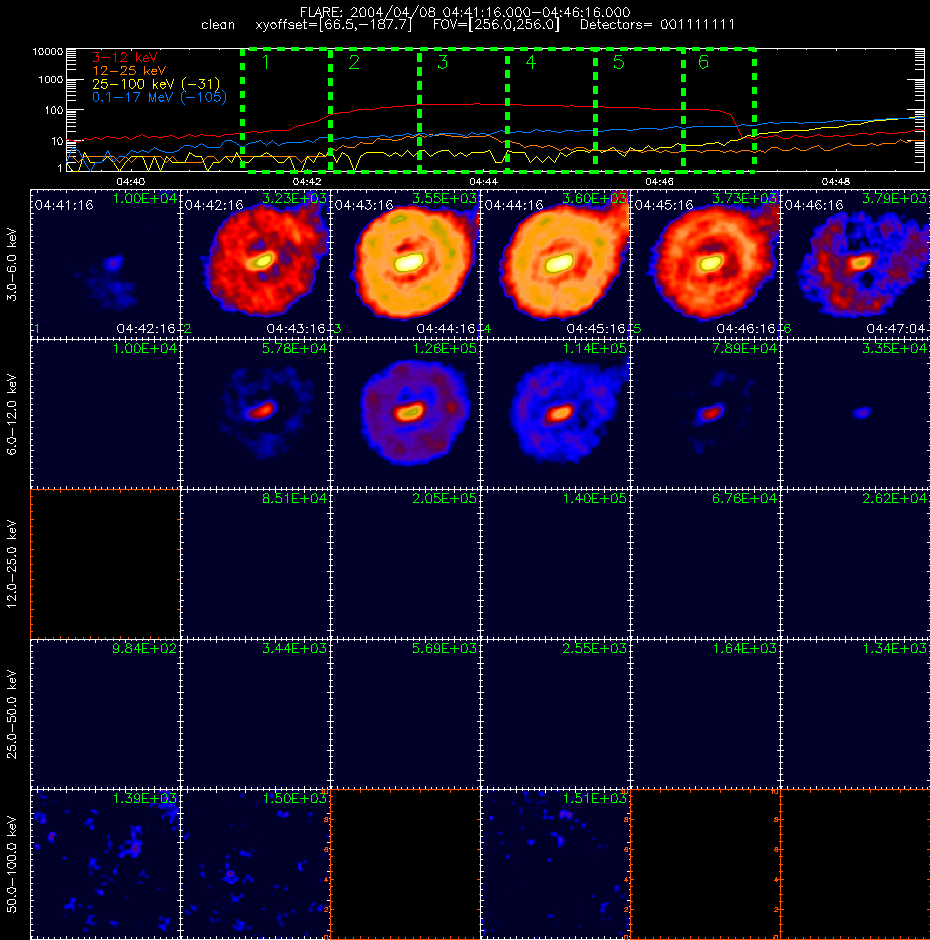The width and height of the screenshot is (930, 940).
Task: Click interval number 5 in the lightcurve
Action: [619, 62]
